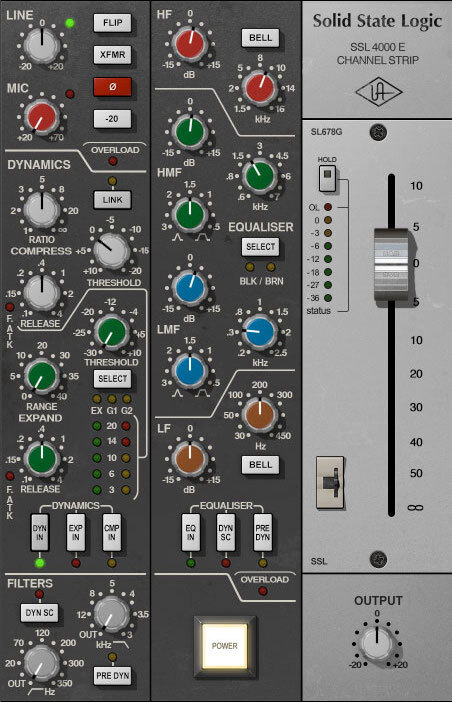Click the compressor RELEASE knob
The width and height of the screenshot is (452, 702).
(42, 292)
